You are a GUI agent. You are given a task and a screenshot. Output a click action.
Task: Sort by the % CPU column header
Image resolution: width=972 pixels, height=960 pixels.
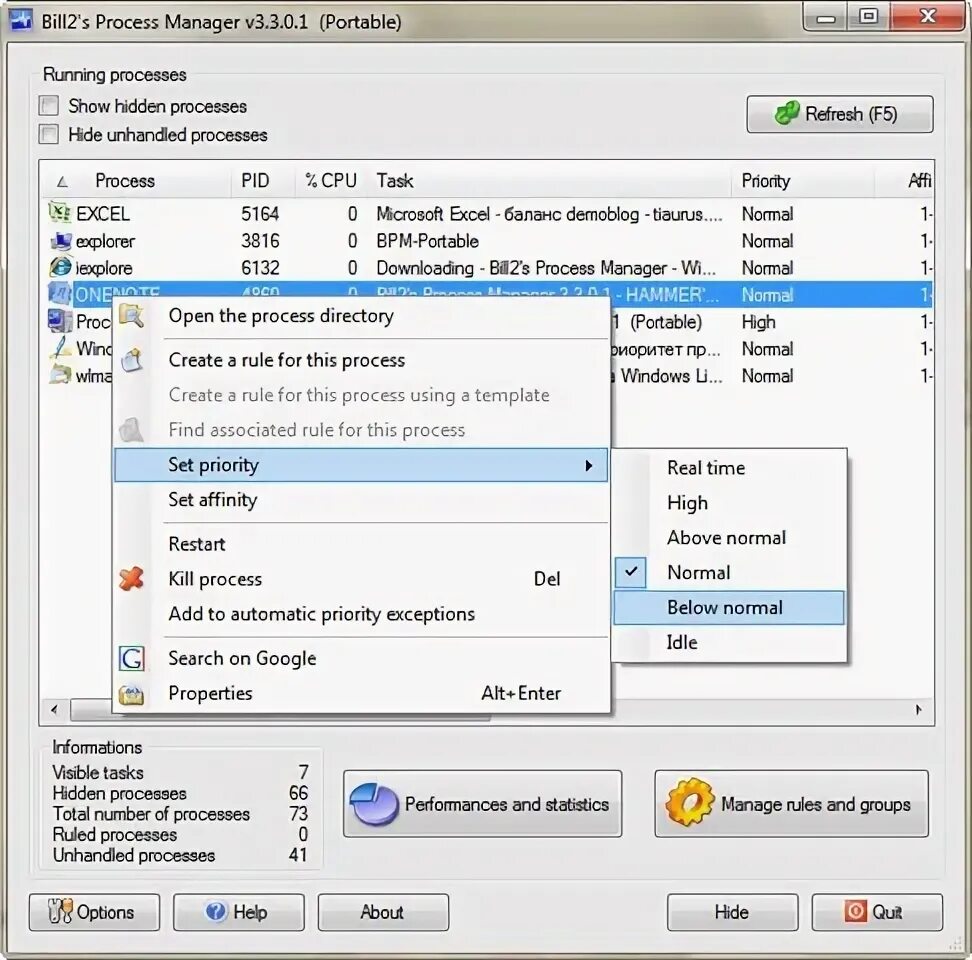[330, 180]
